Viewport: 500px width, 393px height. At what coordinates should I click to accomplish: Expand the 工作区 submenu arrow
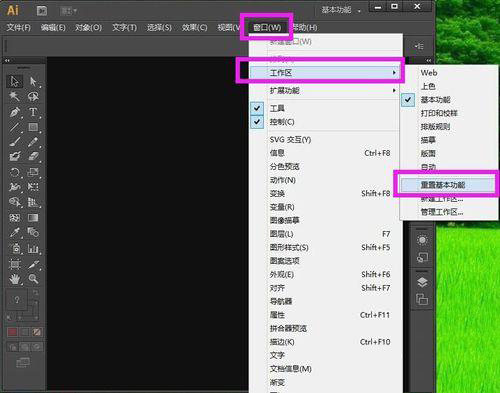[394, 72]
